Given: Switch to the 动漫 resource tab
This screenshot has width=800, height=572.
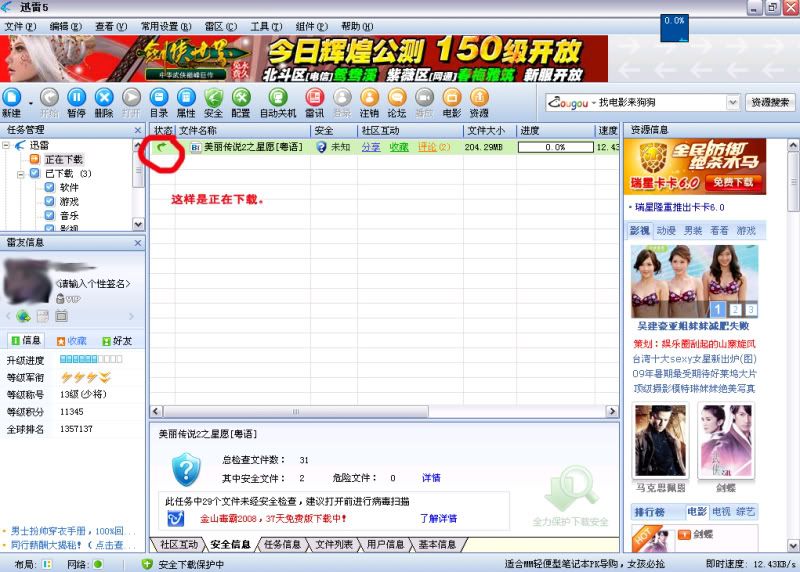Looking at the screenshot, I should 666,231.
